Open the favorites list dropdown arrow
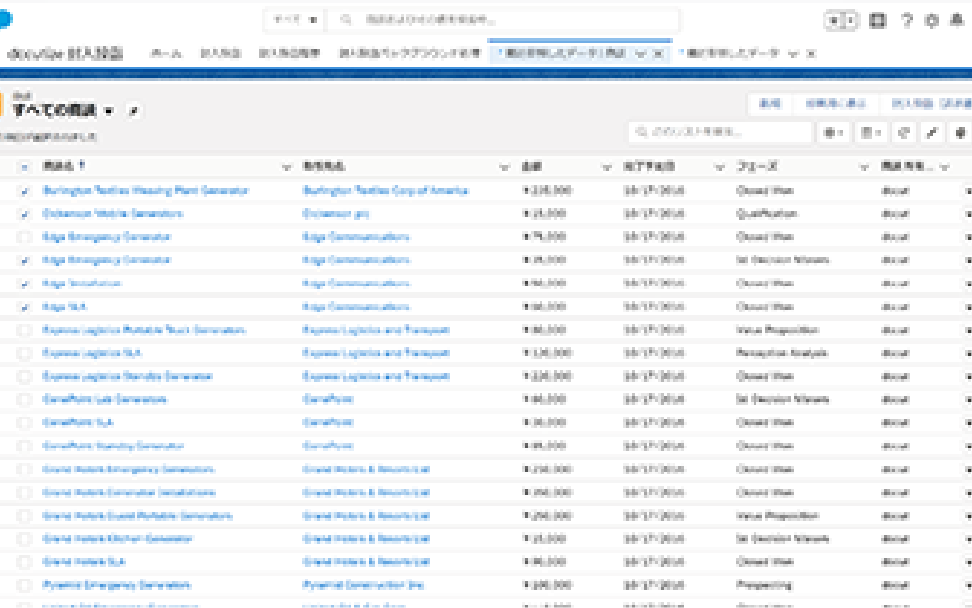 click(850, 20)
